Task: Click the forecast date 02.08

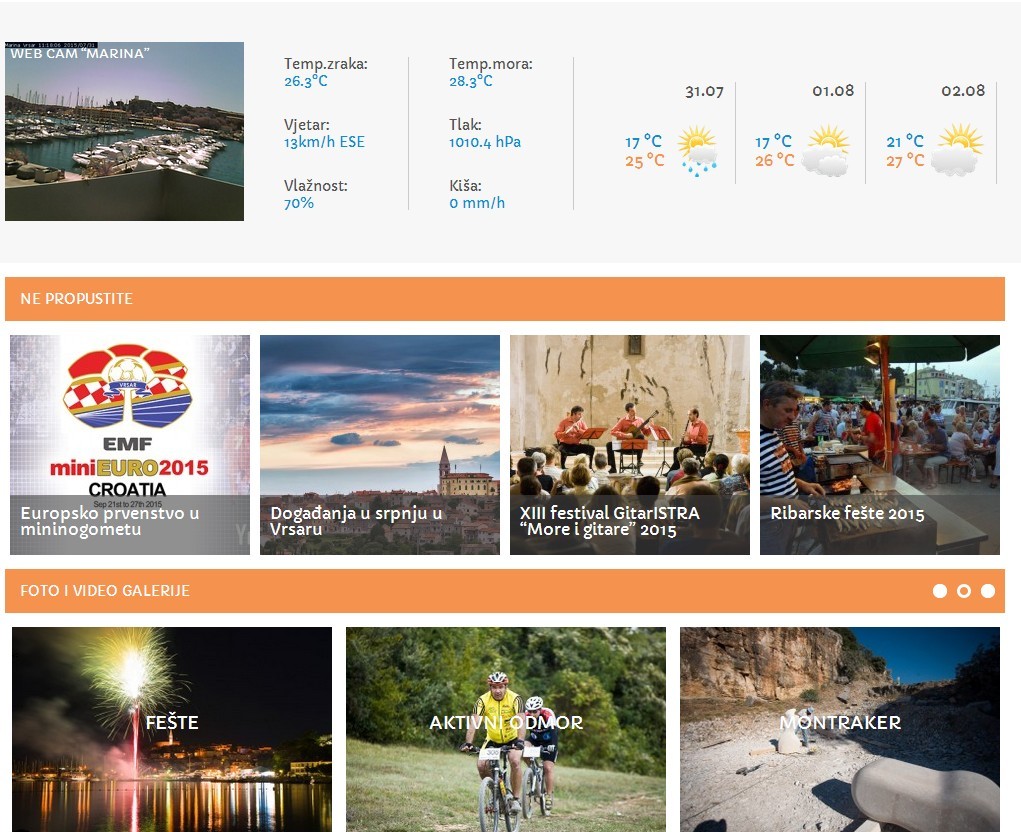Action: tap(963, 90)
